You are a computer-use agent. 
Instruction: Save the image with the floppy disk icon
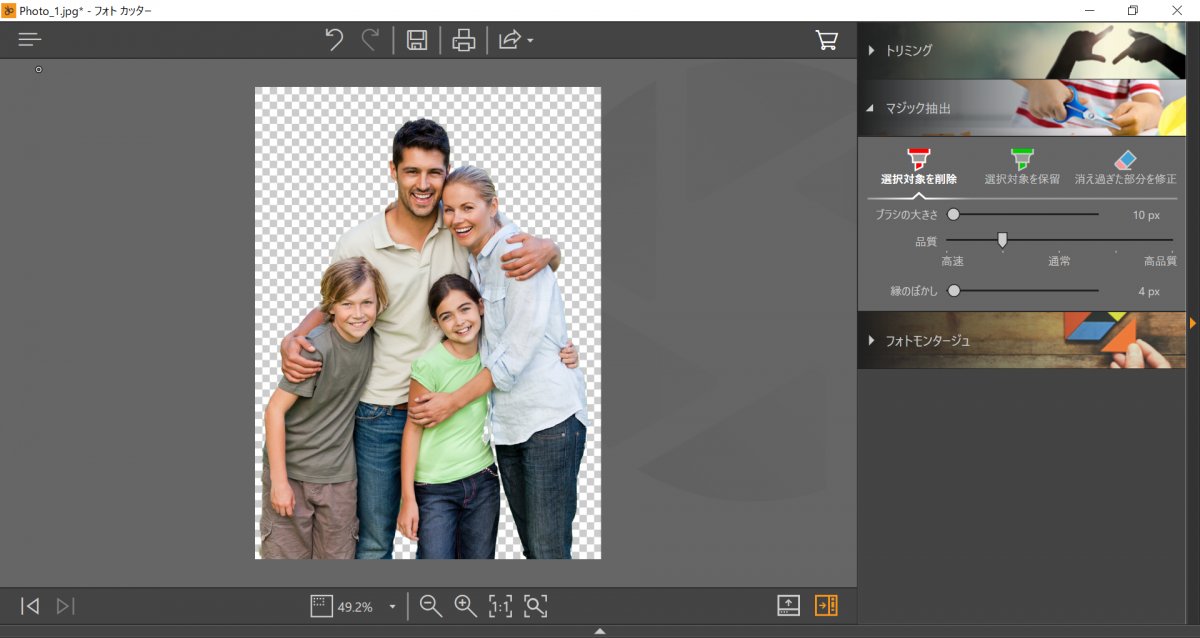417,40
